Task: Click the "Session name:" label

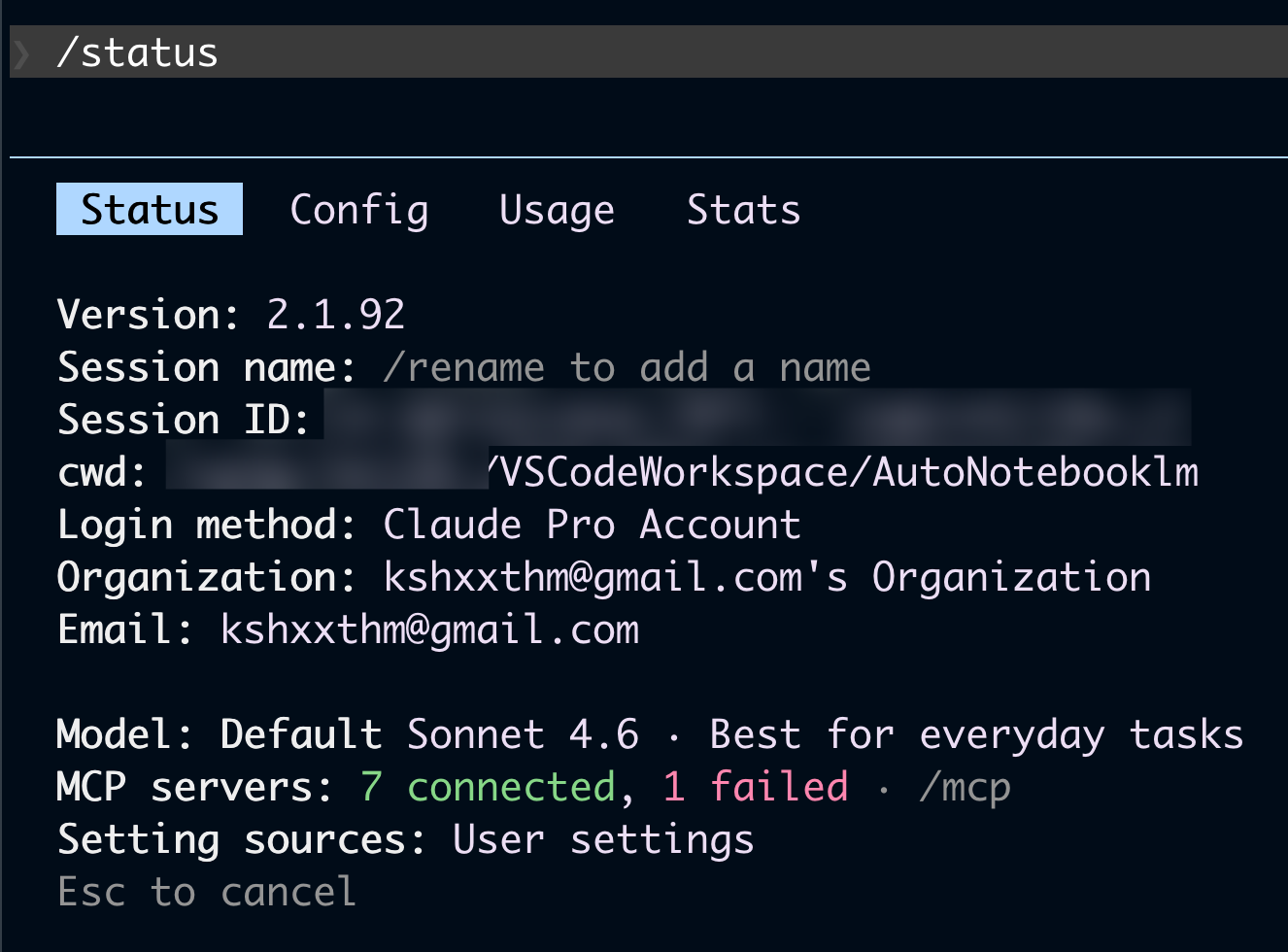Action: point(207,367)
